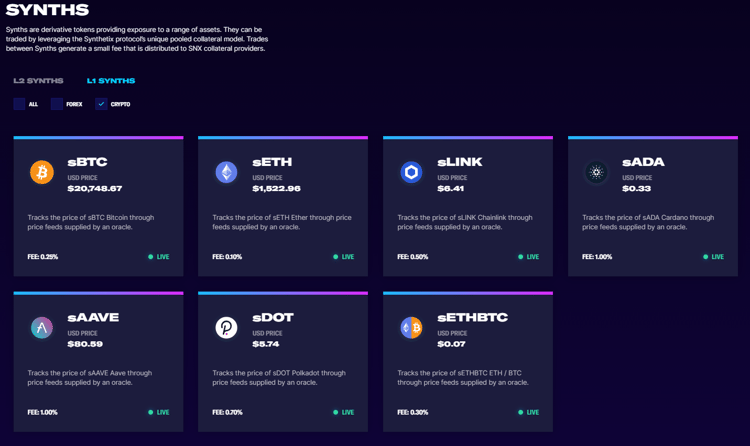Click the sADA LIVE status label
Viewport: 750px width, 446px height.
click(717, 257)
